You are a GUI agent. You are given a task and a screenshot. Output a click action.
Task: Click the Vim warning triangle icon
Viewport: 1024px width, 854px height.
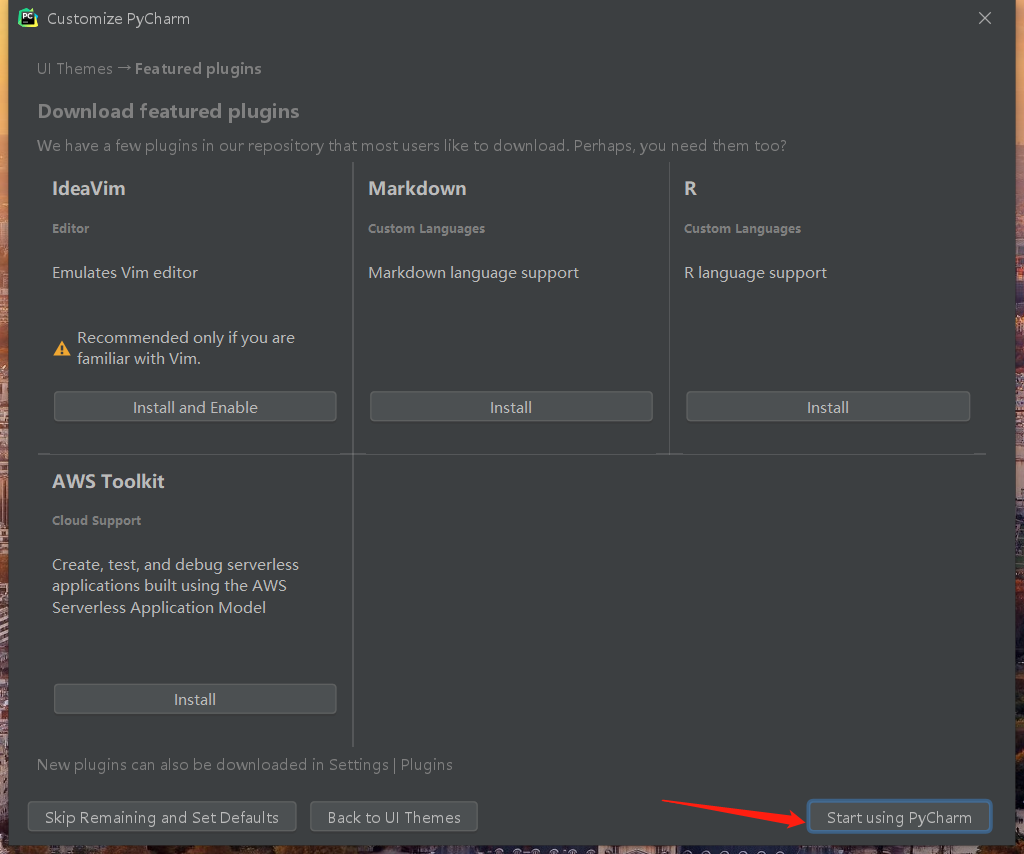pos(62,349)
